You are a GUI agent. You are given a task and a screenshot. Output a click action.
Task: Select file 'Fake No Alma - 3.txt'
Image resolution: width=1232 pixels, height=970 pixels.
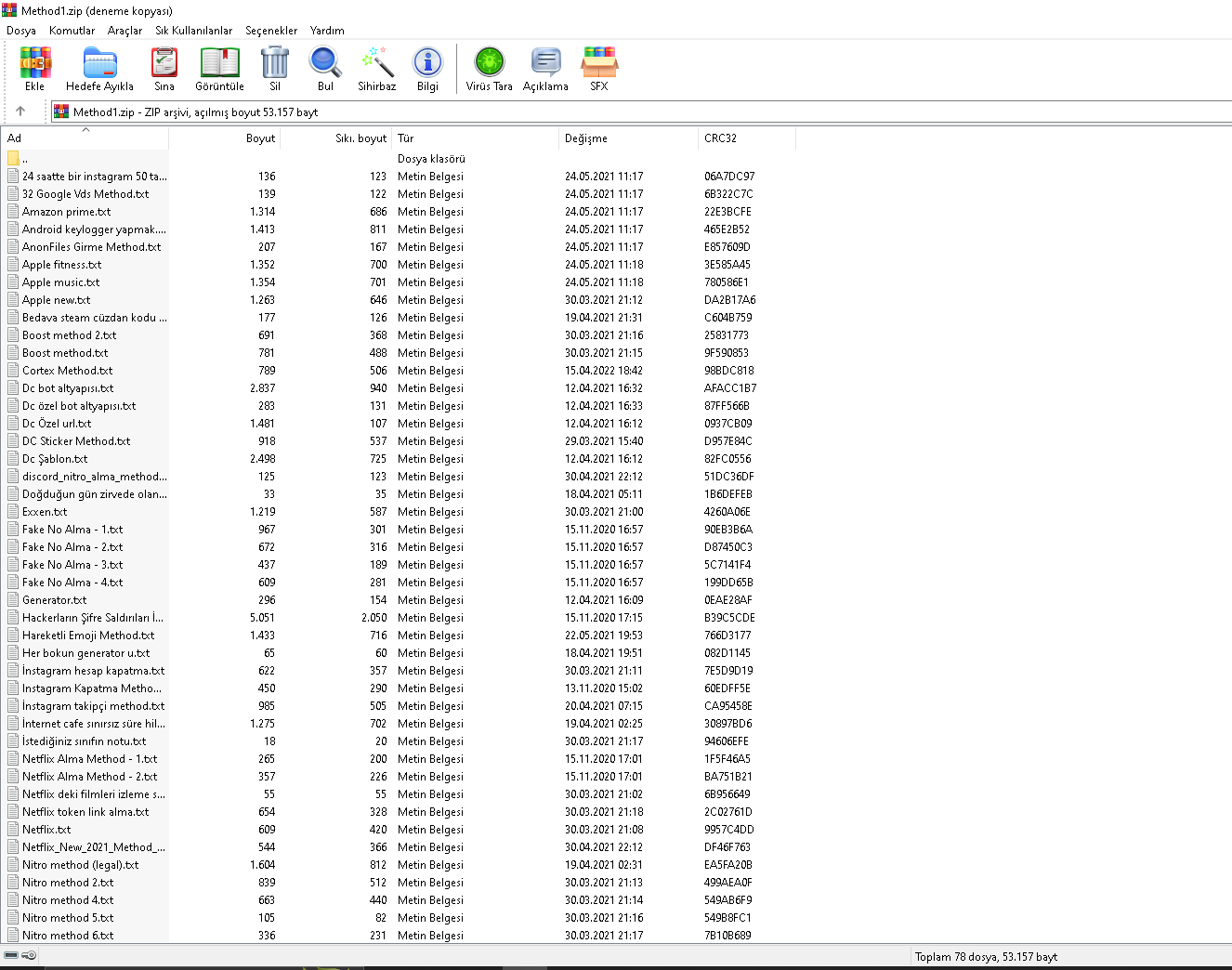[72, 565]
